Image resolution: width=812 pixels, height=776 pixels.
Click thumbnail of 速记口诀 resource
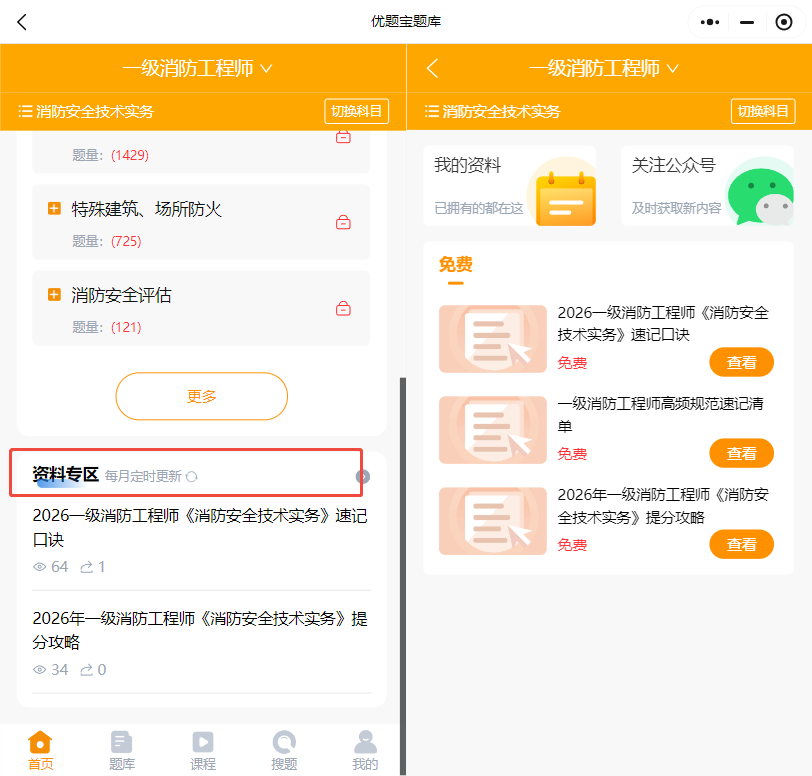click(493, 339)
